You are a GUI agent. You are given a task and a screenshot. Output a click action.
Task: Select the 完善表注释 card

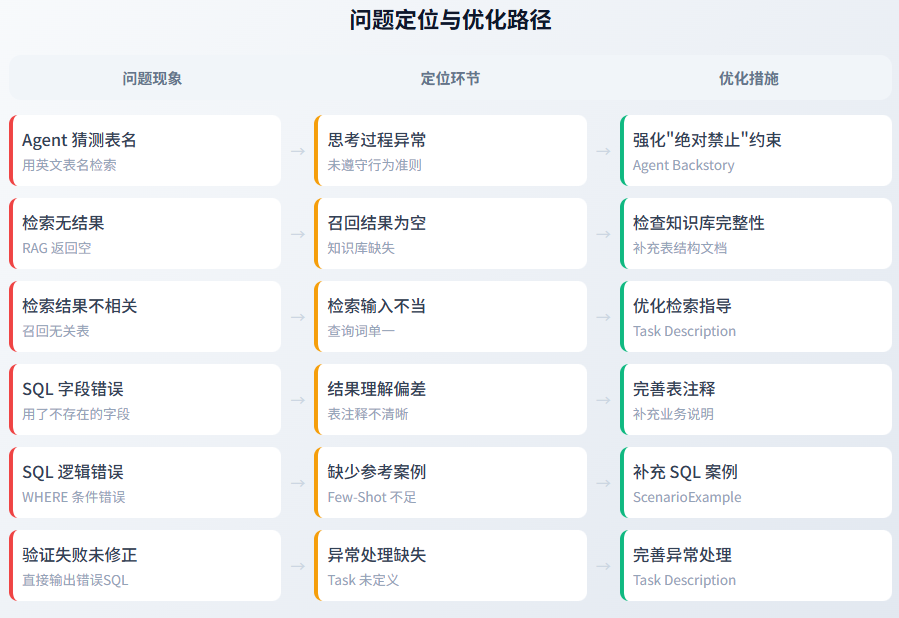click(x=756, y=400)
